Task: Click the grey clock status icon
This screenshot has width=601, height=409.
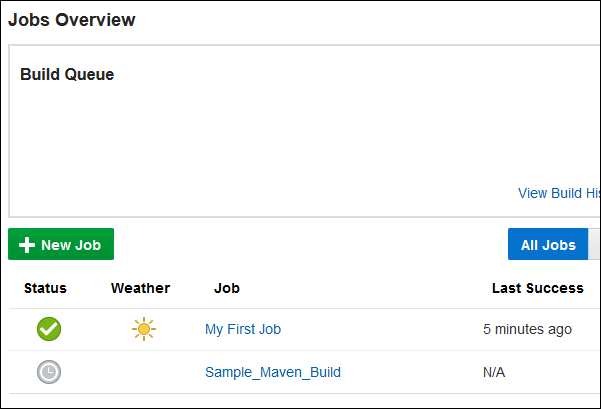Action: point(49,372)
